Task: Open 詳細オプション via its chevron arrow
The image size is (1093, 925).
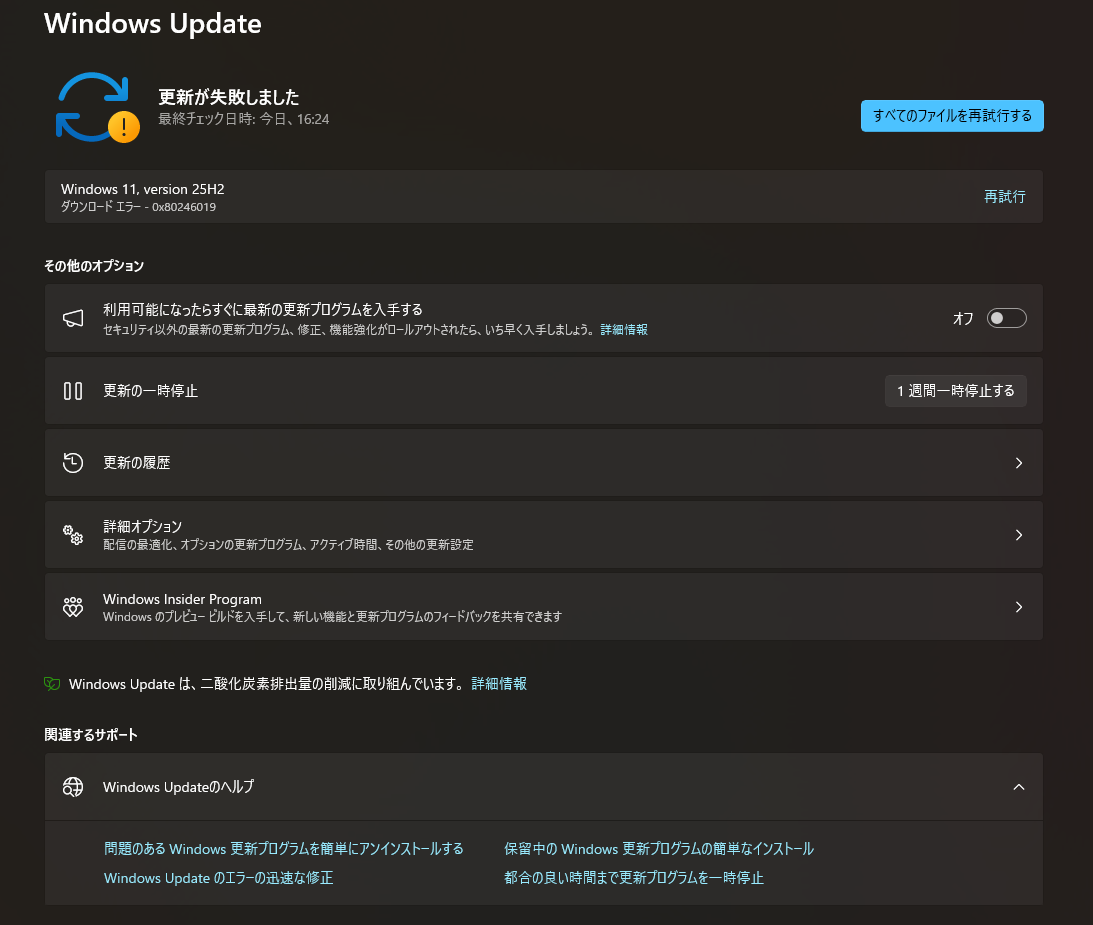Action: point(1018,535)
